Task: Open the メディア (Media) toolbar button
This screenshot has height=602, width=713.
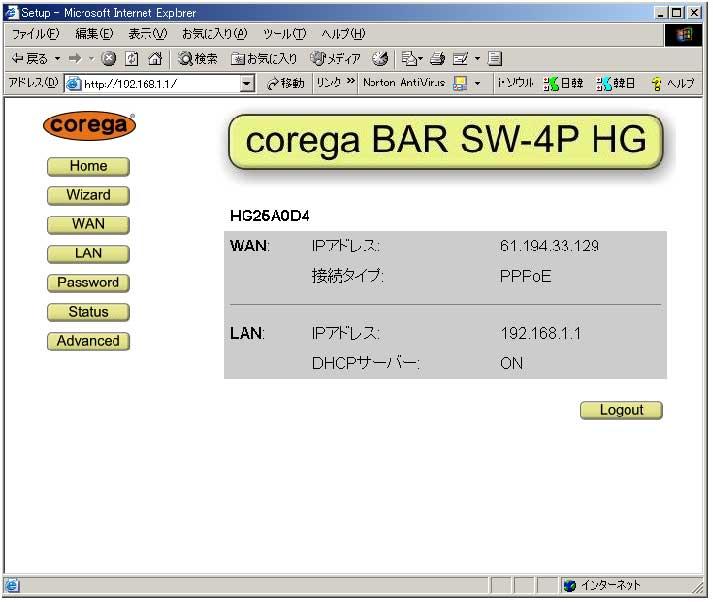Action: tap(336, 59)
